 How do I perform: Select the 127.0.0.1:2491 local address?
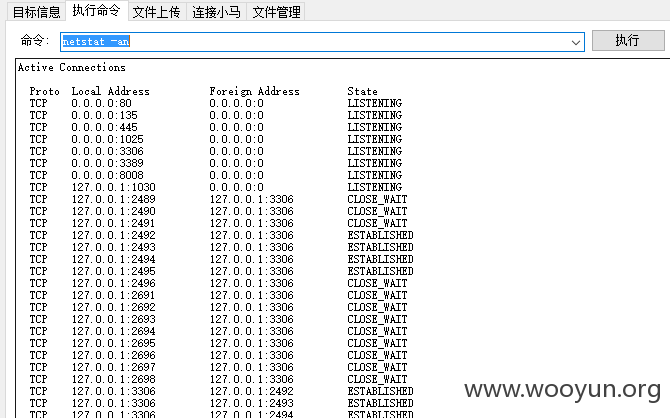tap(113, 223)
